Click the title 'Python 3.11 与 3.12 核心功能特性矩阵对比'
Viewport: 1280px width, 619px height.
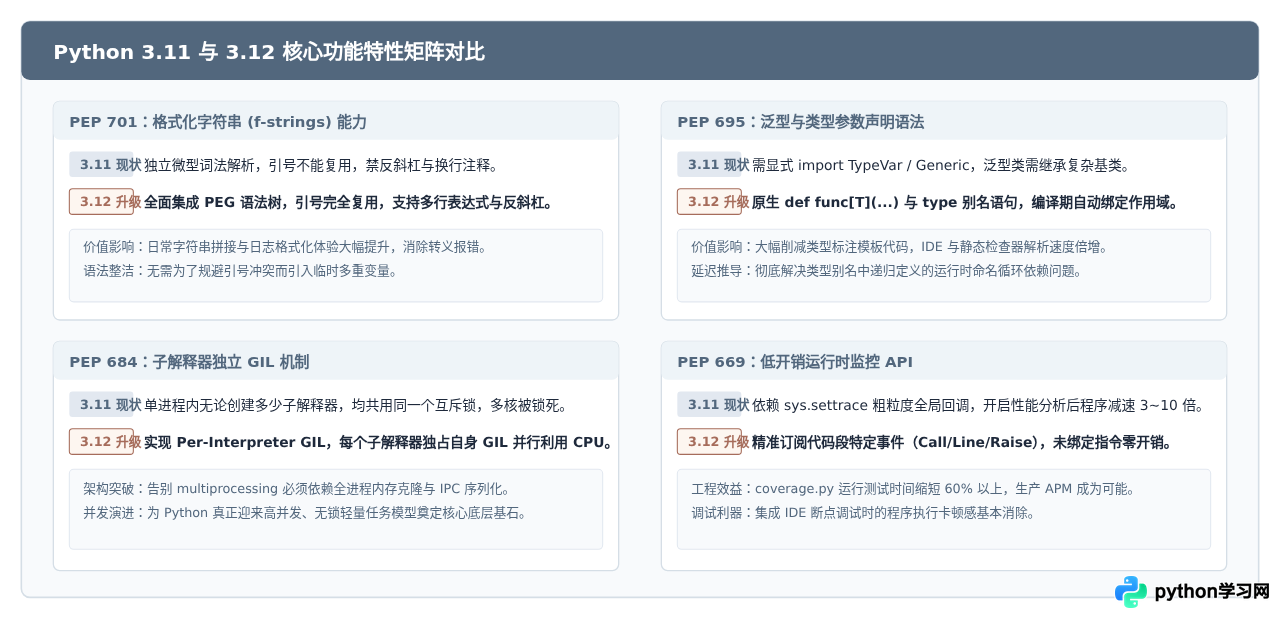269,52
